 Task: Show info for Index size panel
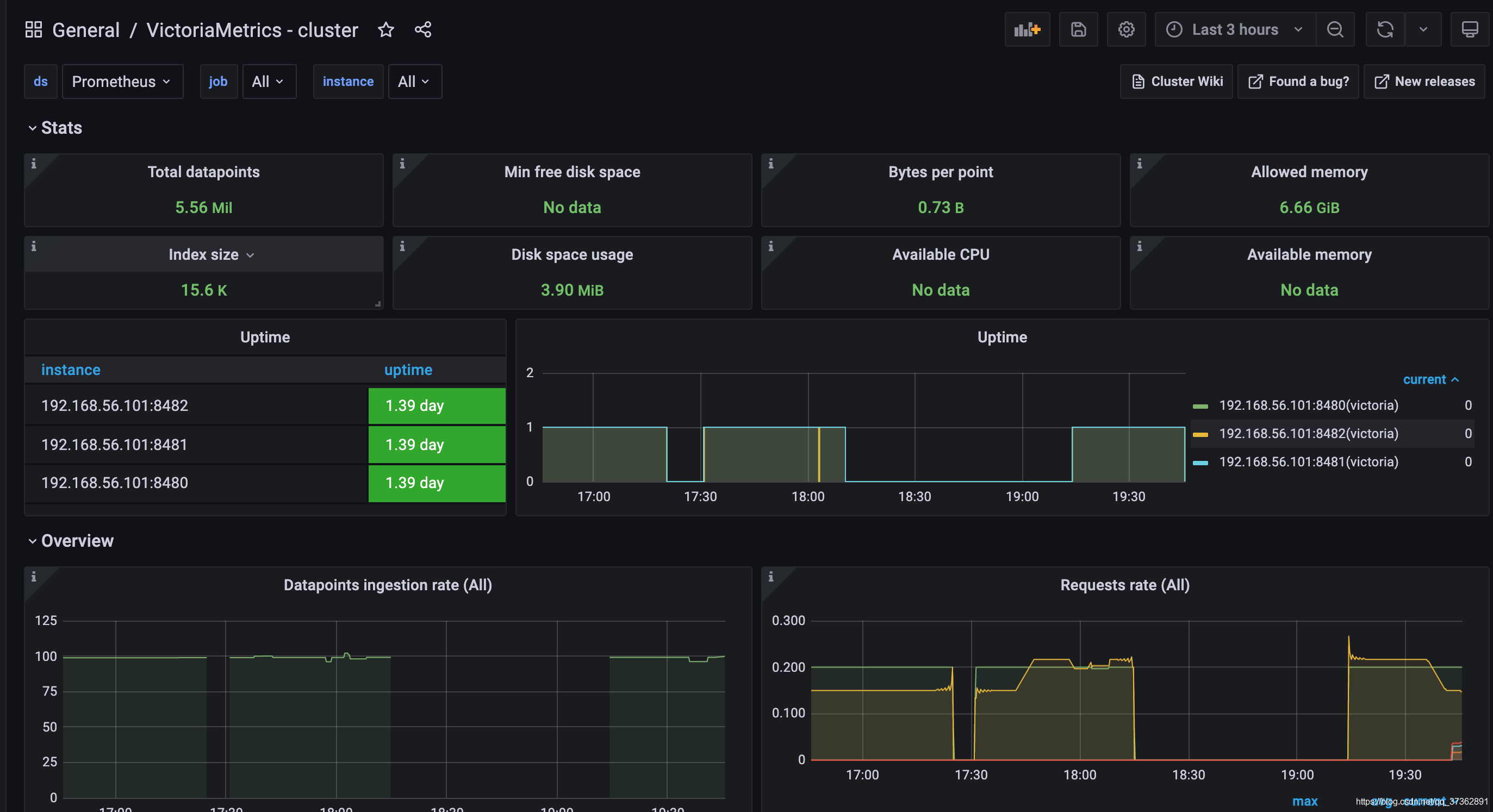[34, 247]
